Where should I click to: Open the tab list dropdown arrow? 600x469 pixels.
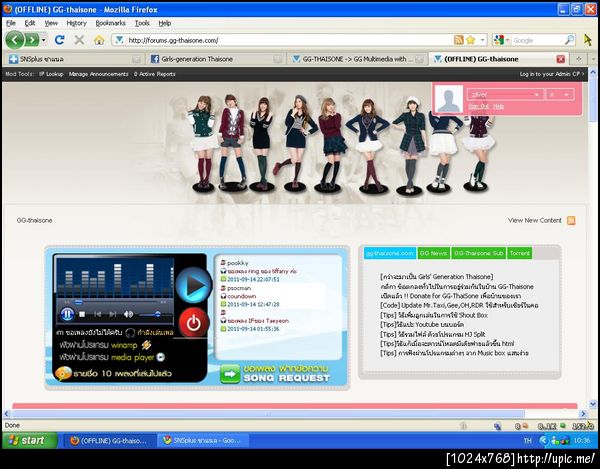point(593,59)
